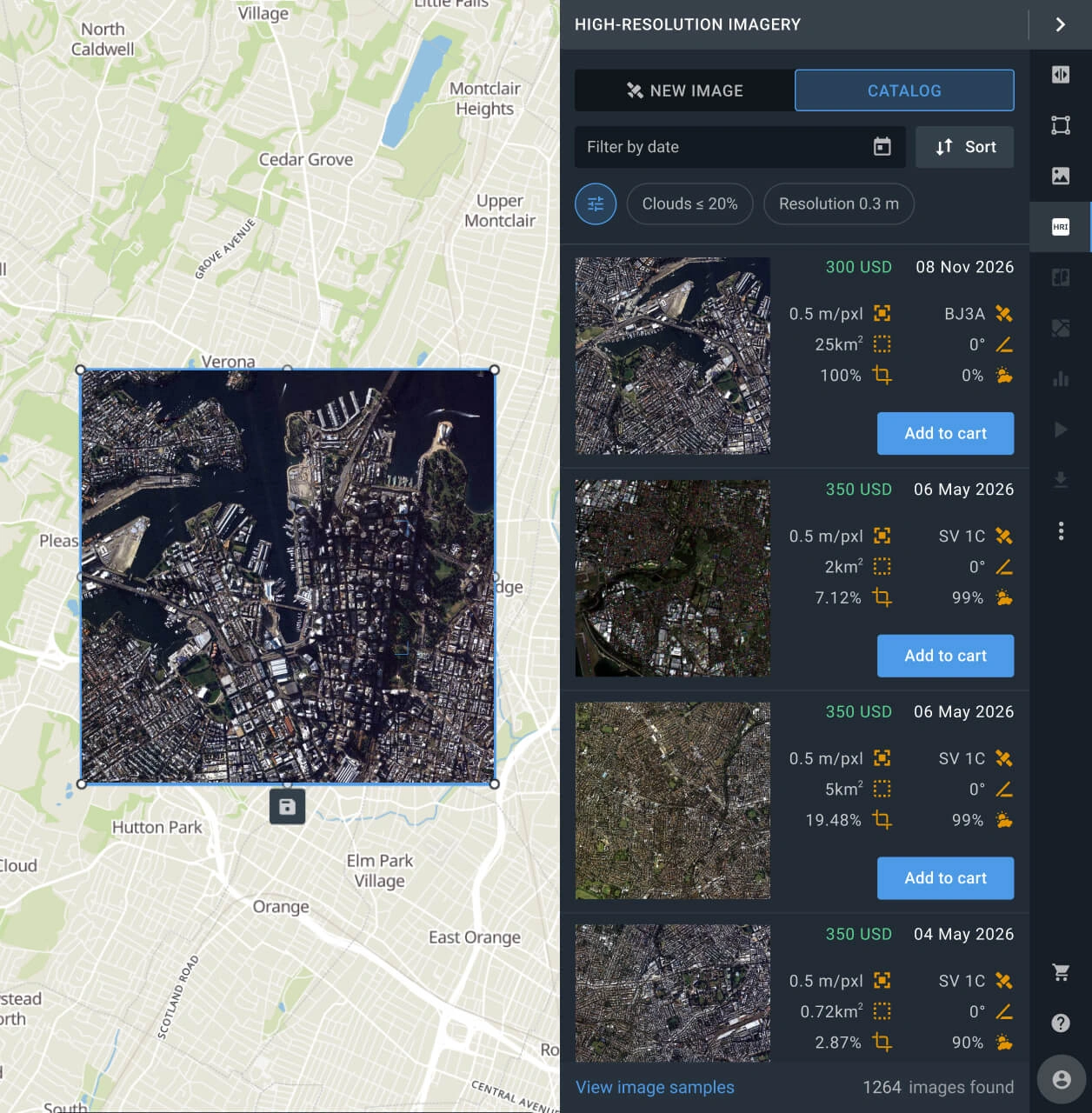Open the filter adjustment sliders control
Image resolution: width=1092 pixels, height=1113 pixels.
596,204
